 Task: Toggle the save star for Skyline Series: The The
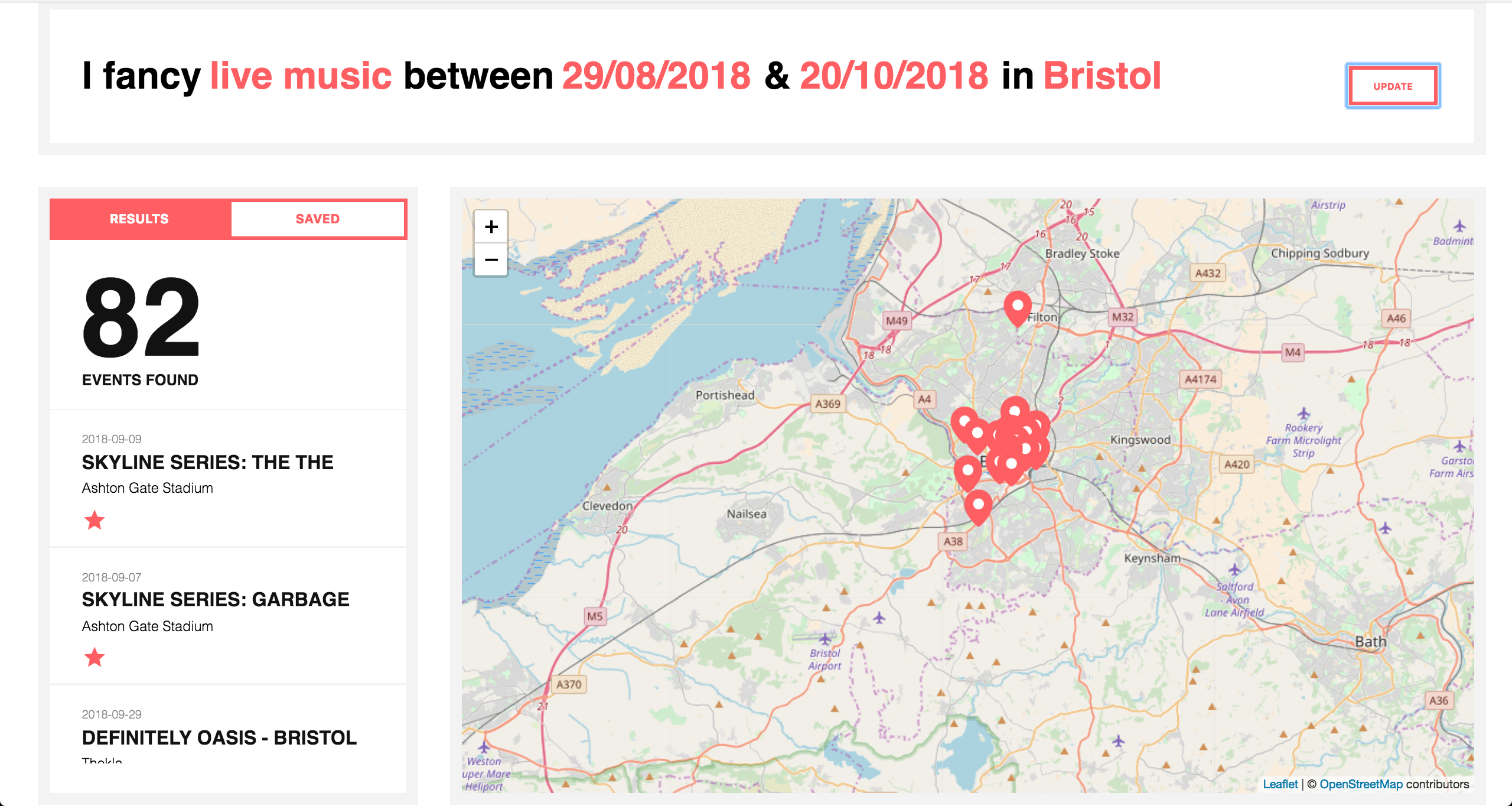94,521
